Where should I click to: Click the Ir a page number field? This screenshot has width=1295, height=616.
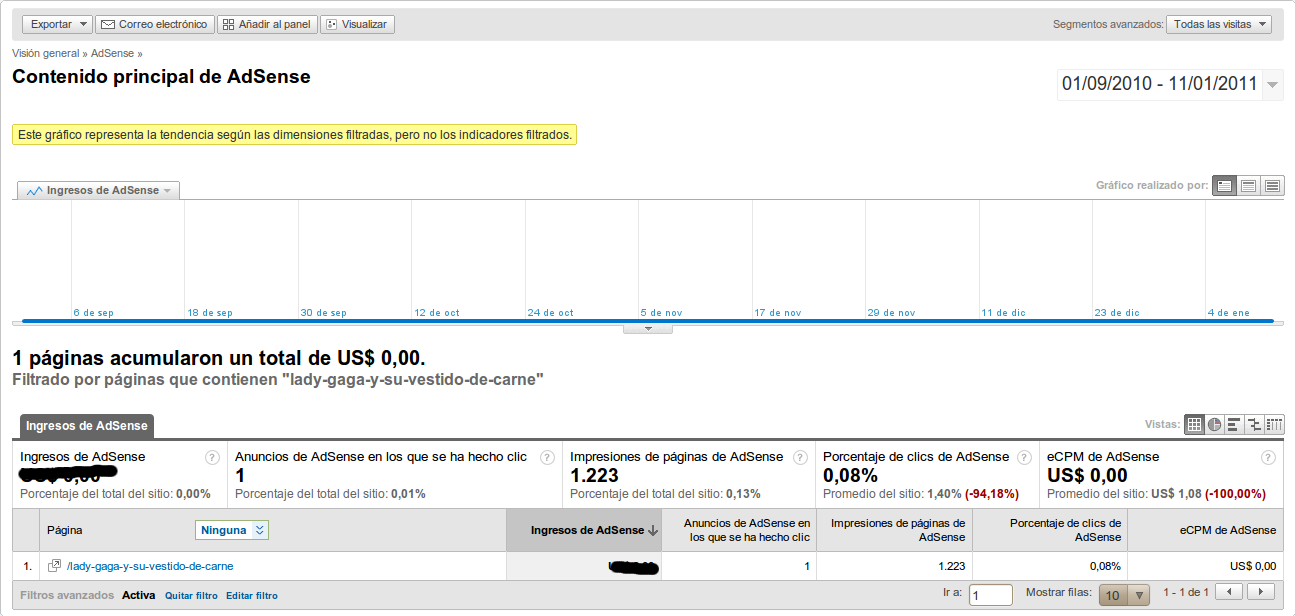990,596
